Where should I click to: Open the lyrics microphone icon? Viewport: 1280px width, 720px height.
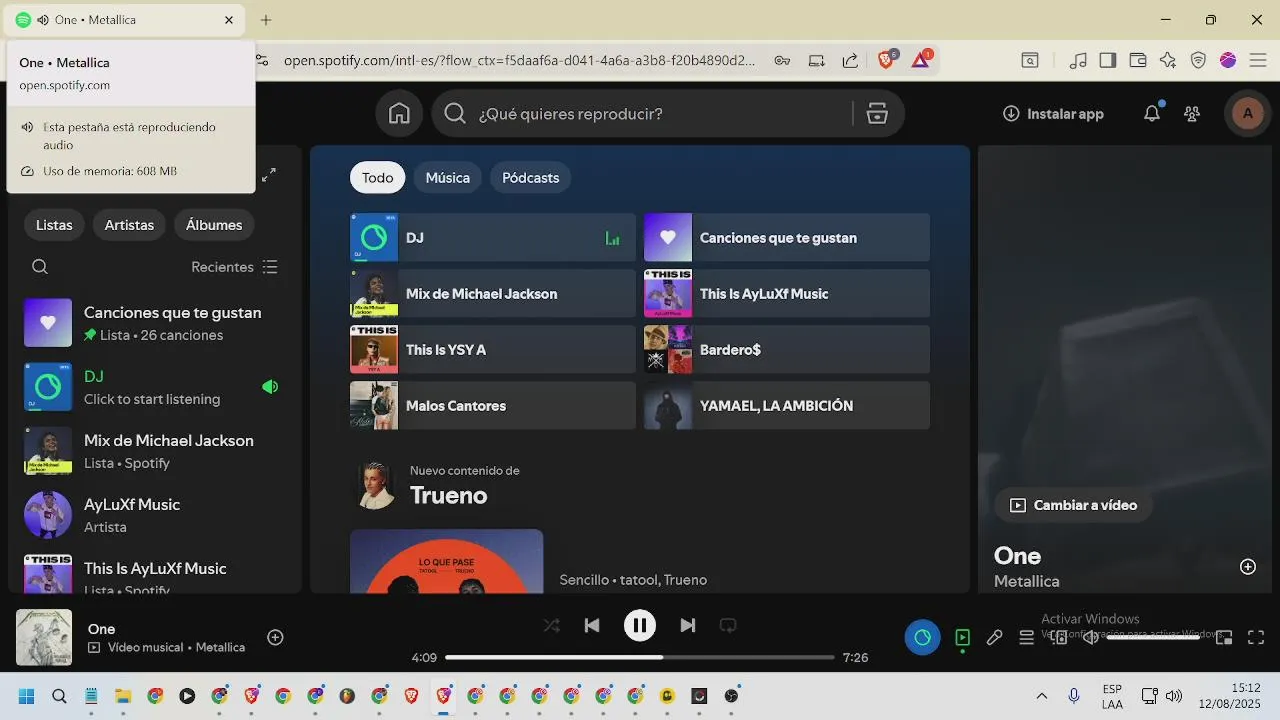coord(994,637)
